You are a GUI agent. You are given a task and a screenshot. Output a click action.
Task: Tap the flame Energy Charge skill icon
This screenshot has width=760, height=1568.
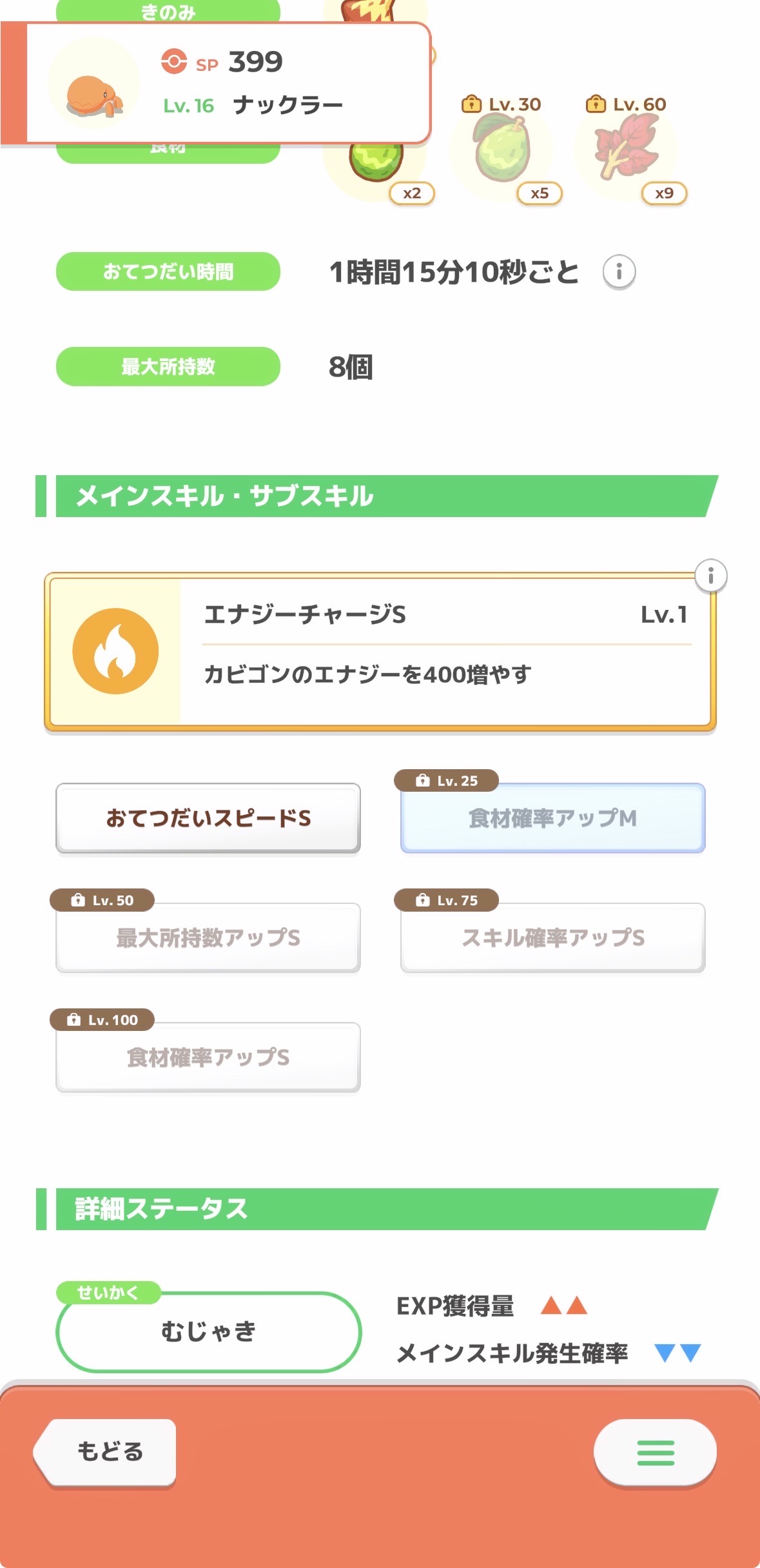pyautogui.click(x=115, y=651)
